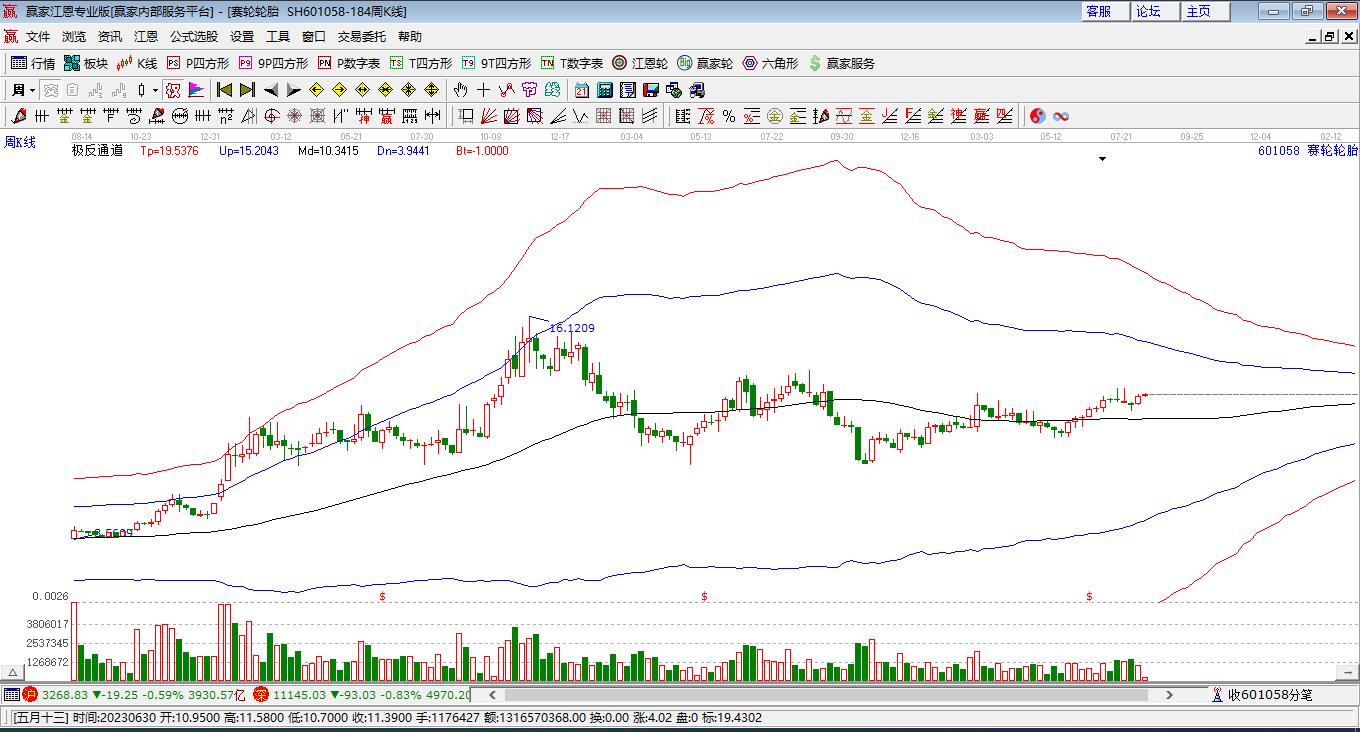
Task: Open the P四方形 tool
Action: 198,63
